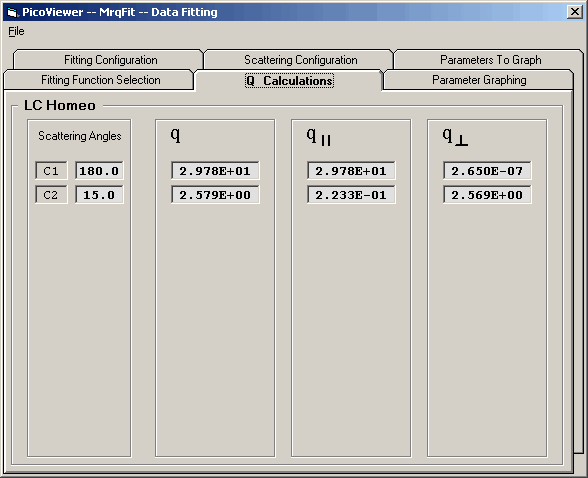The width and height of the screenshot is (588, 478).
Task: Select the q parallel value 2.978E+01
Action: [x=351, y=171]
